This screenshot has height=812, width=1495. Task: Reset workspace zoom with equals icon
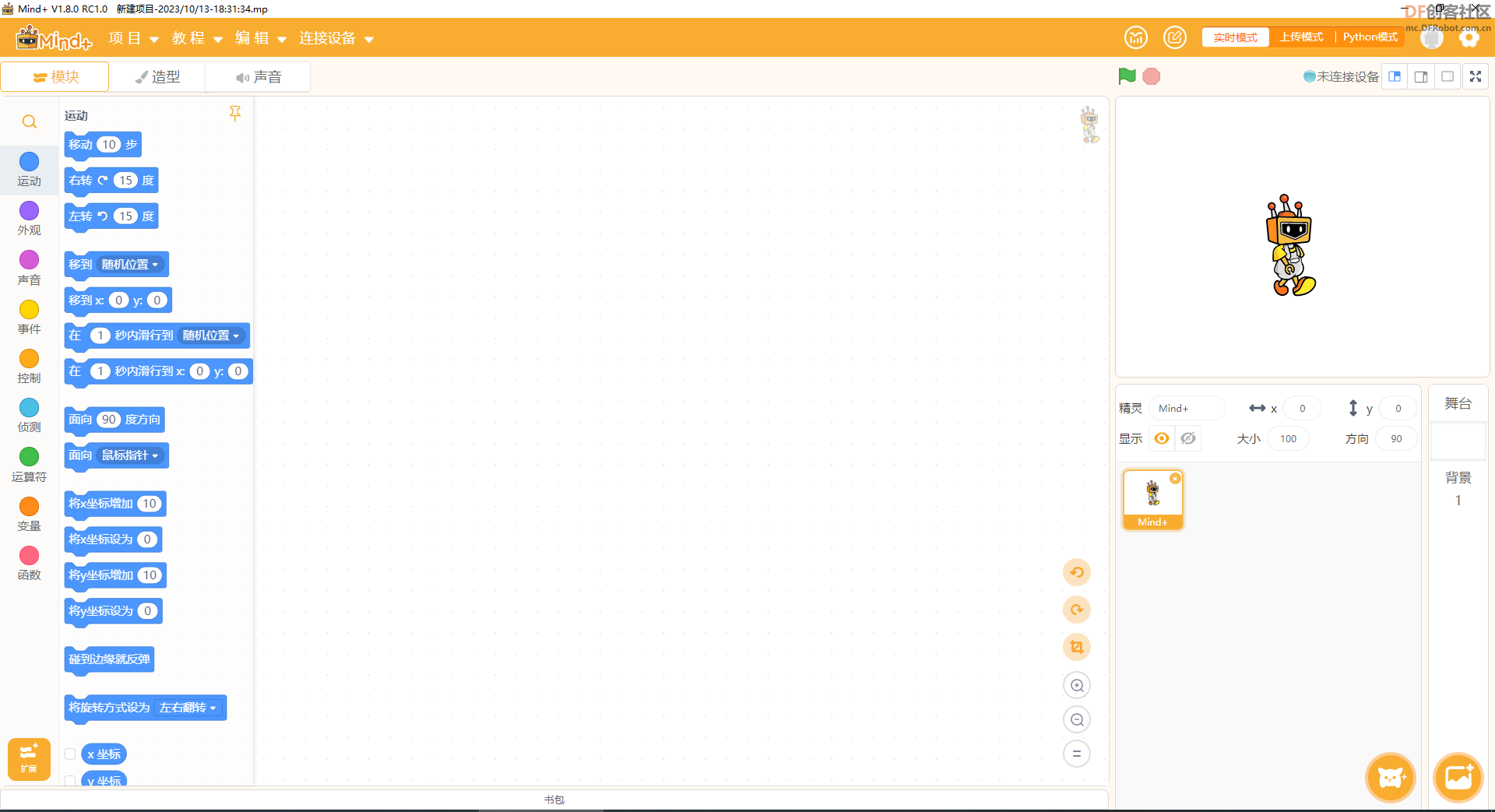coord(1077,754)
